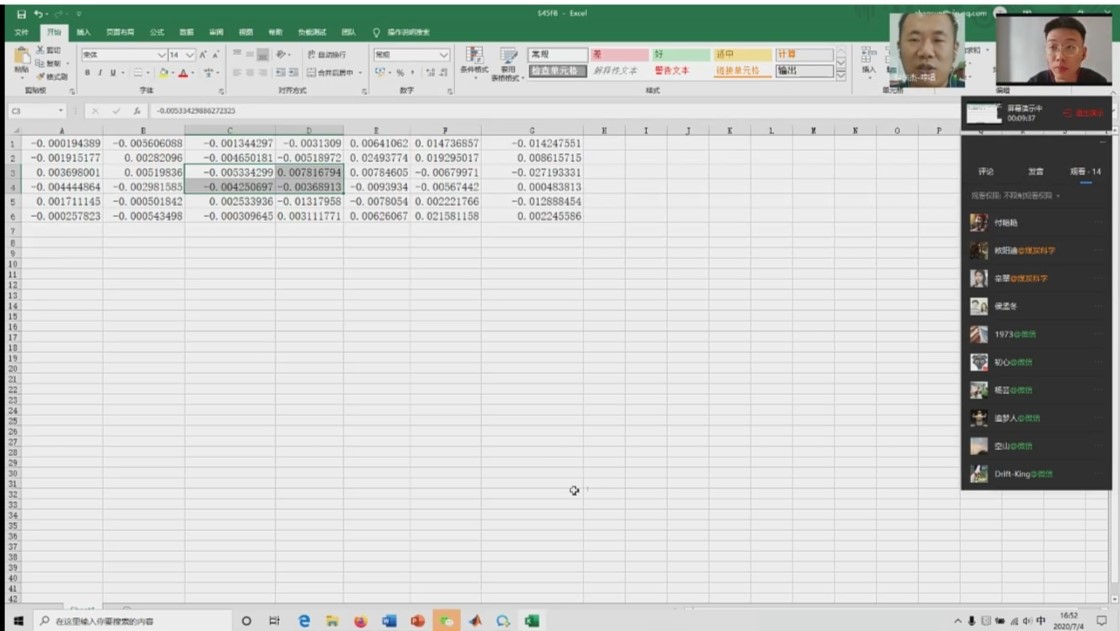Toggle underline formatting
This screenshot has height=631, width=1120.
tap(113, 73)
